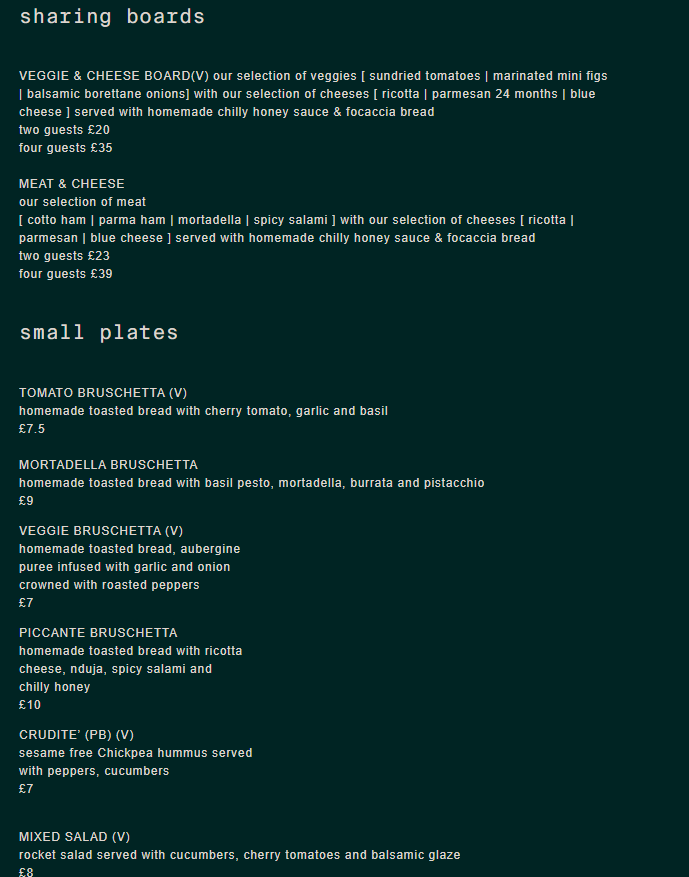Click the rocket salad description text
The height and width of the screenshot is (877, 689).
tap(239, 855)
